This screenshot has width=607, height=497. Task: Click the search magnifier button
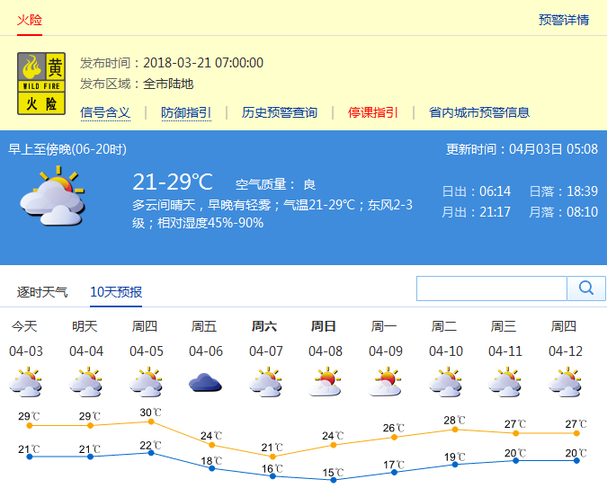(585, 289)
